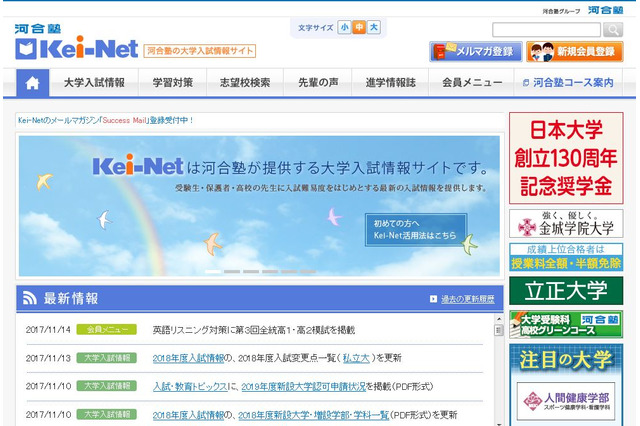
Task: Click the 金城学院大学 banner
Action: coord(566,223)
